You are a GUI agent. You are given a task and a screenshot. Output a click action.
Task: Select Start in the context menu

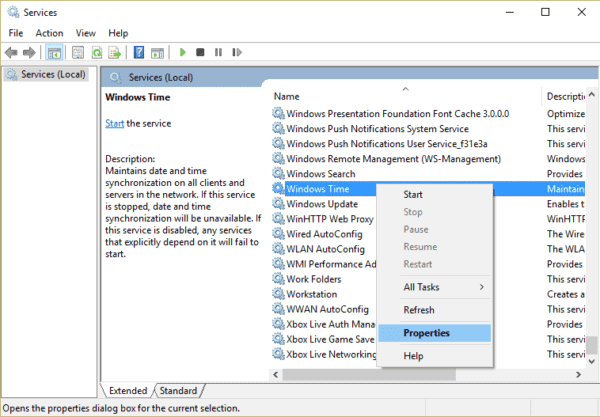point(412,194)
